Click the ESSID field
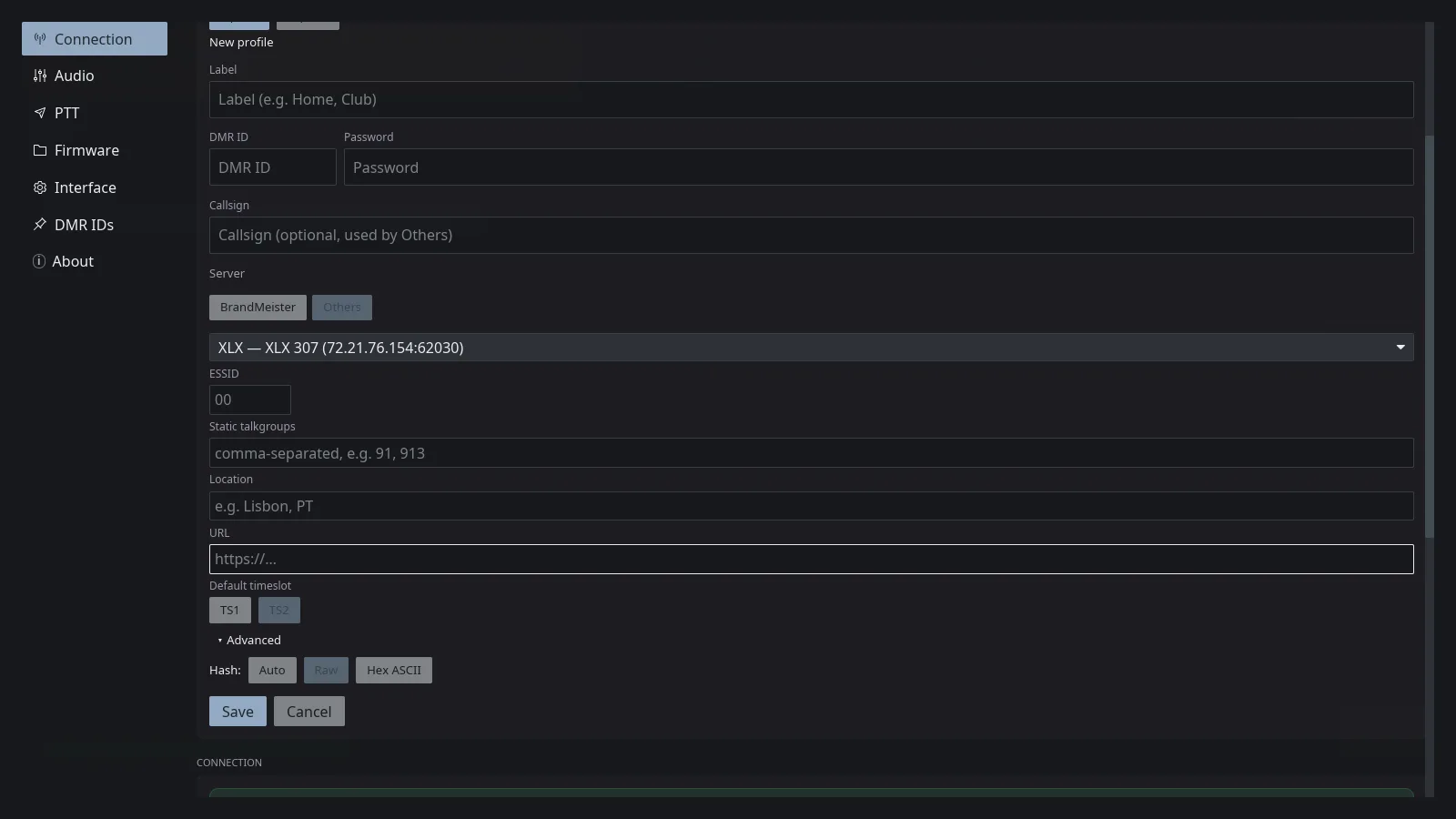Image resolution: width=1456 pixels, height=819 pixels. pyautogui.click(x=250, y=400)
